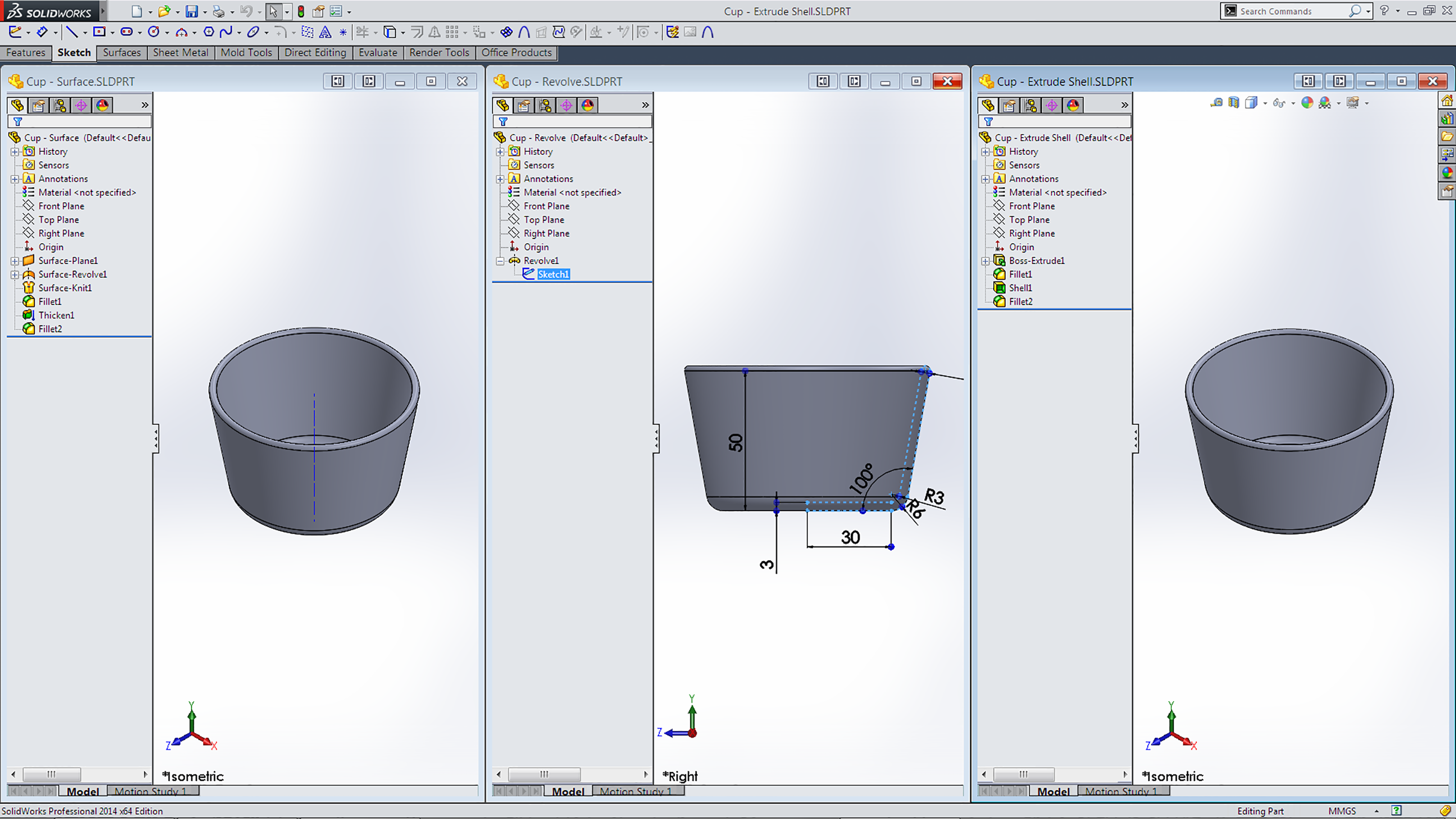Open the Evaluate command tab
The height and width of the screenshot is (819, 1456).
(378, 53)
